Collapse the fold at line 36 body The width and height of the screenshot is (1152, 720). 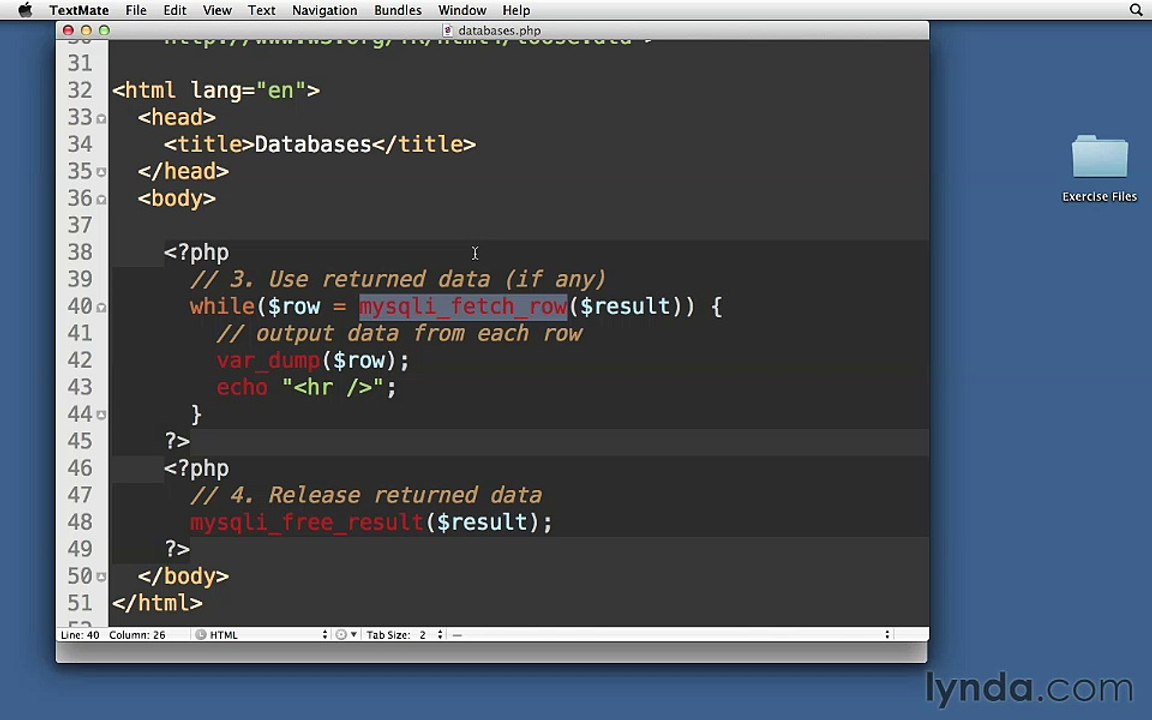101,199
